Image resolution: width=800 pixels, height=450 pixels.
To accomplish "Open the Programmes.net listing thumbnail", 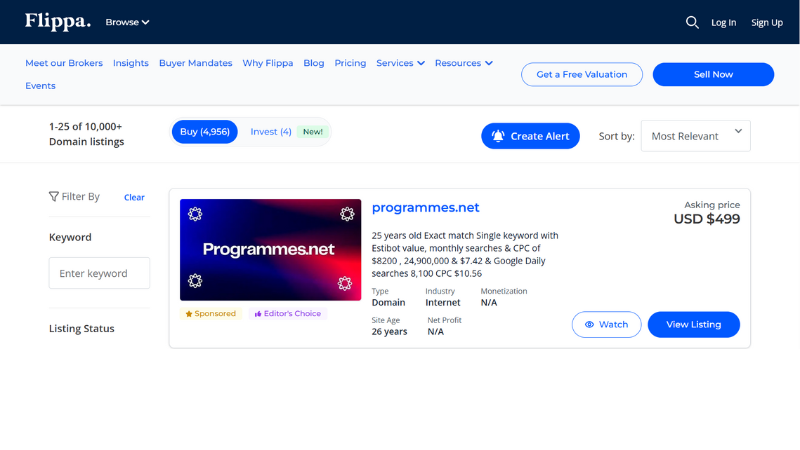I will tap(270, 249).
